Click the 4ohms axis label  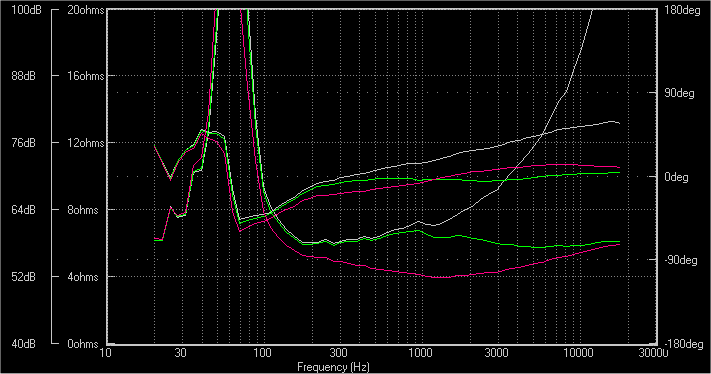[83, 277]
